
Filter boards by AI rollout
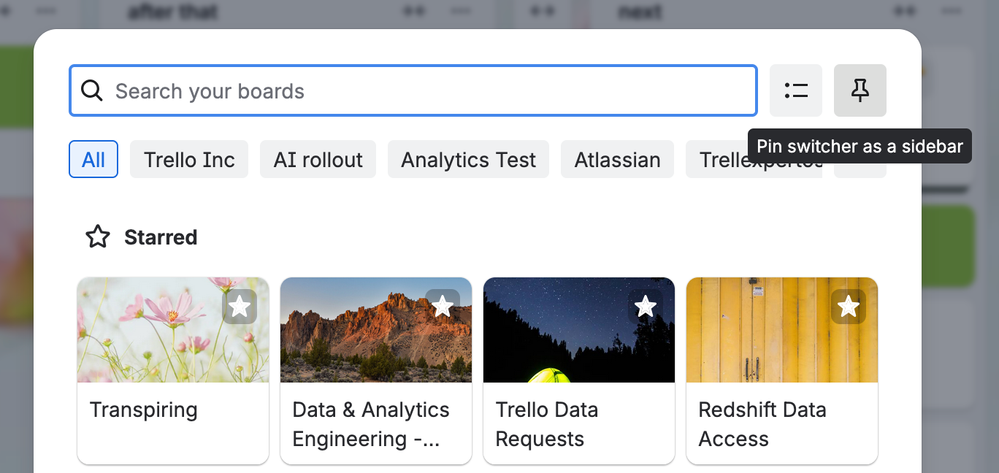[x=318, y=160]
